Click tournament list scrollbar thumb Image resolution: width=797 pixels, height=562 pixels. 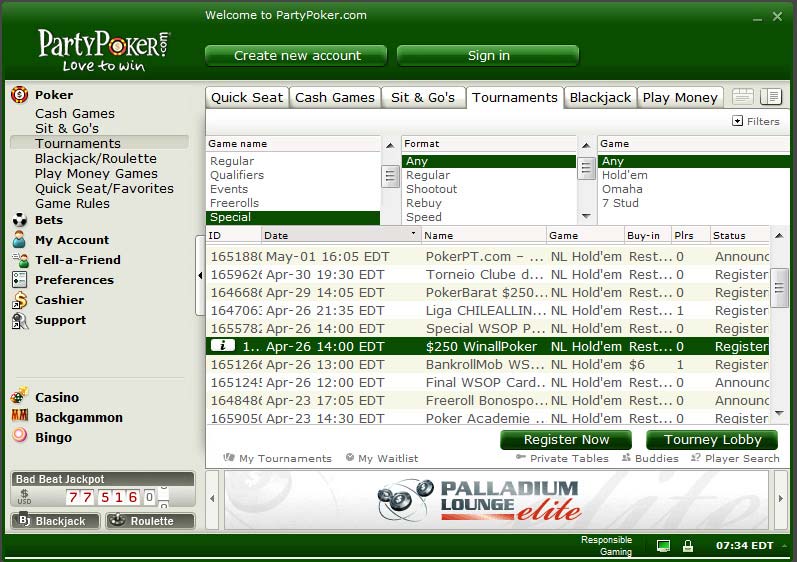coord(779,288)
